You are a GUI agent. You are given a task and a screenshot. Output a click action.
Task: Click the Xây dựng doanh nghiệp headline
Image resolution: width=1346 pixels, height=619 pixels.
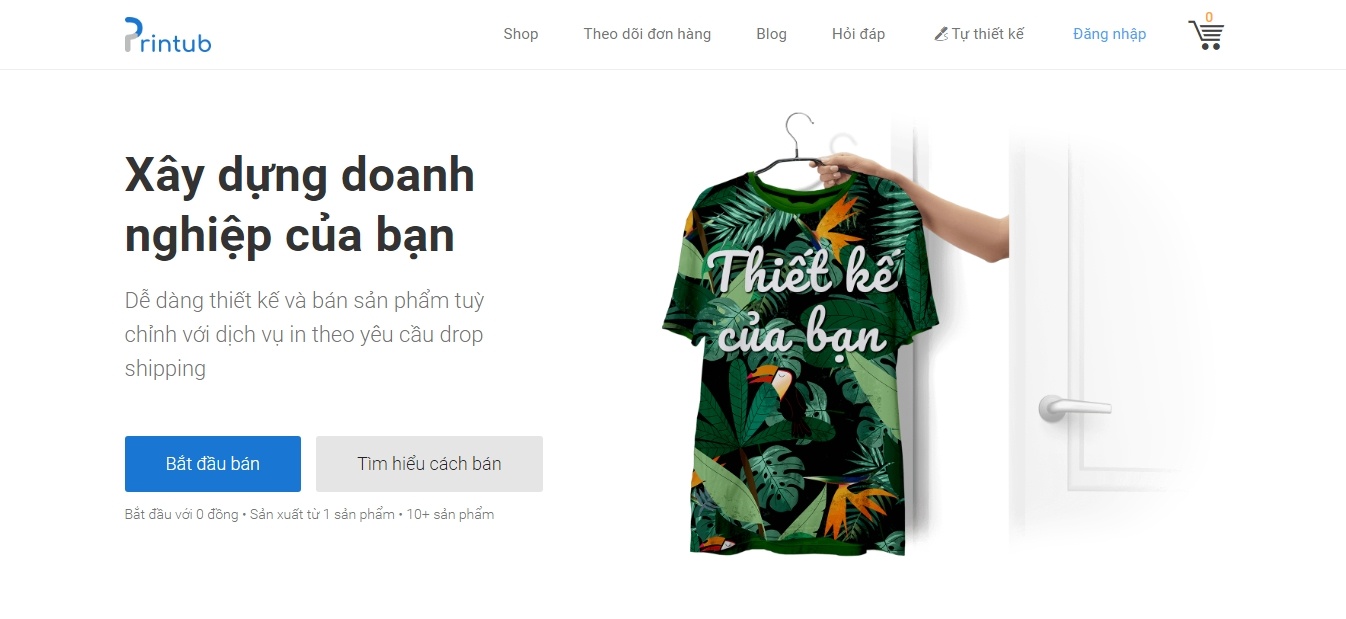[300, 205]
